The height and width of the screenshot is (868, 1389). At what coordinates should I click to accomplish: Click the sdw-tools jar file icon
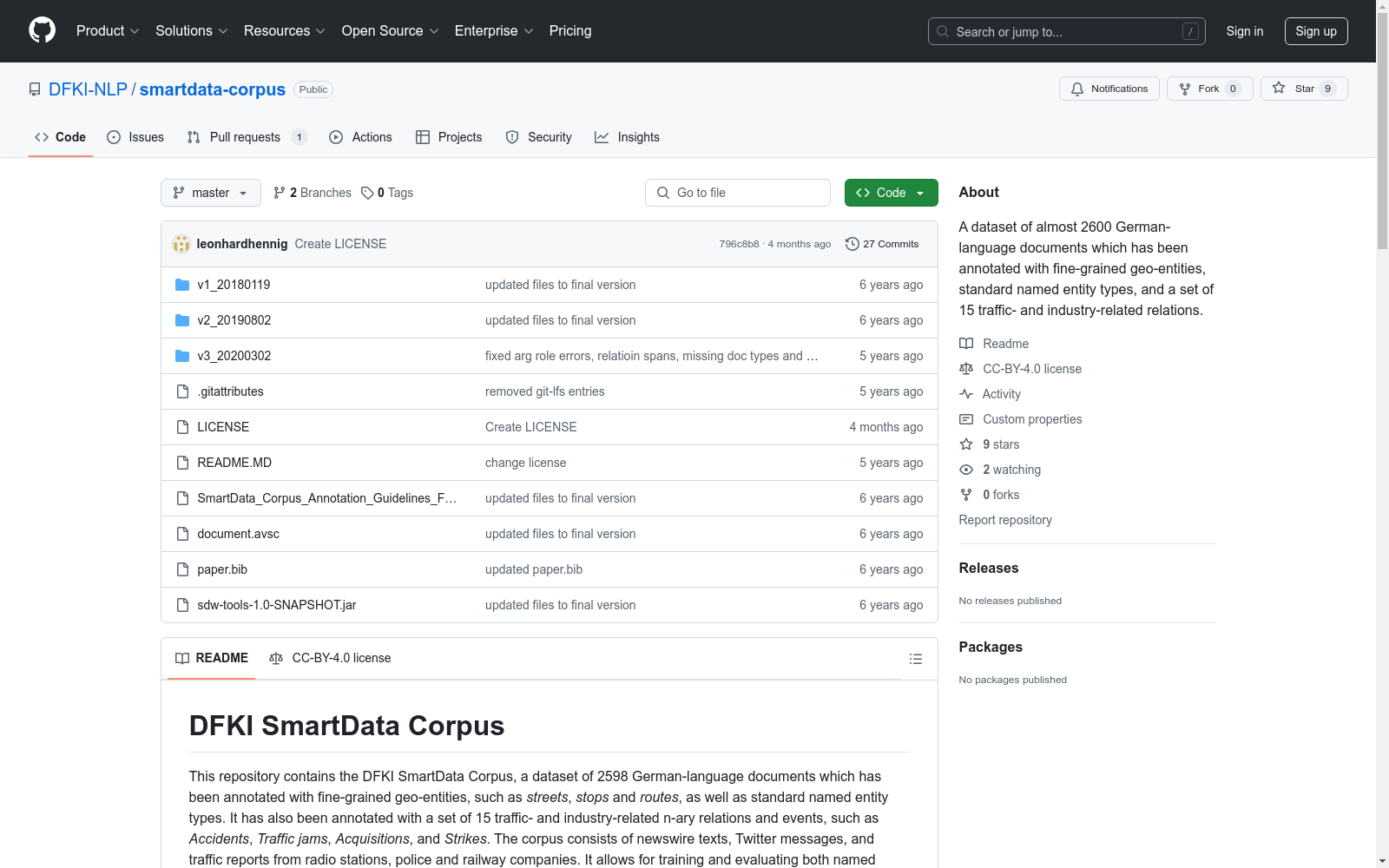point(182,605)
